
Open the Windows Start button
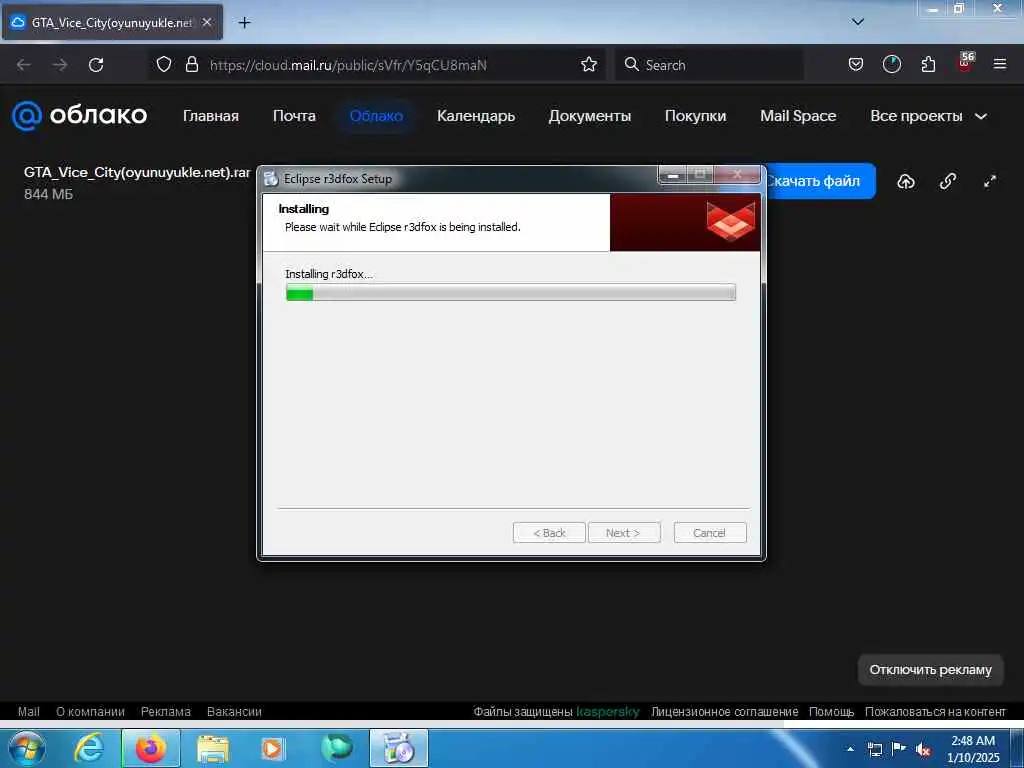27,748
